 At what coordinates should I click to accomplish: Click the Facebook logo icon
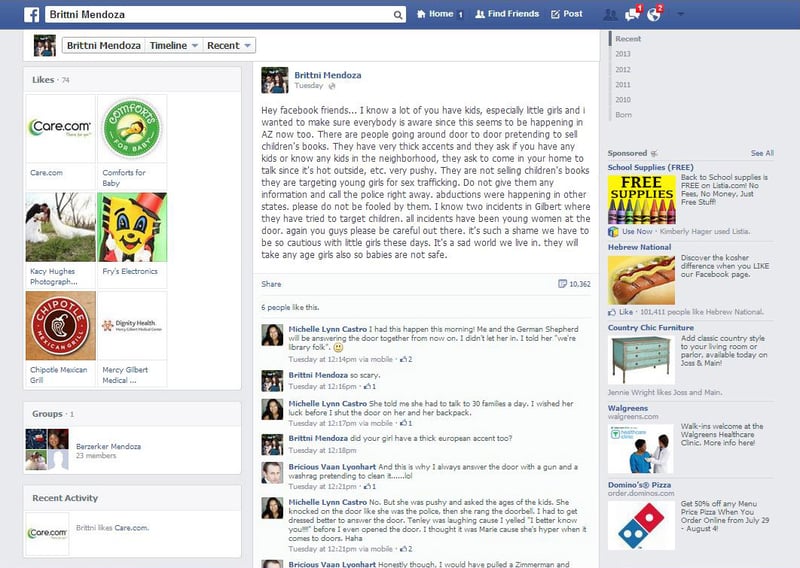[32, 14]
